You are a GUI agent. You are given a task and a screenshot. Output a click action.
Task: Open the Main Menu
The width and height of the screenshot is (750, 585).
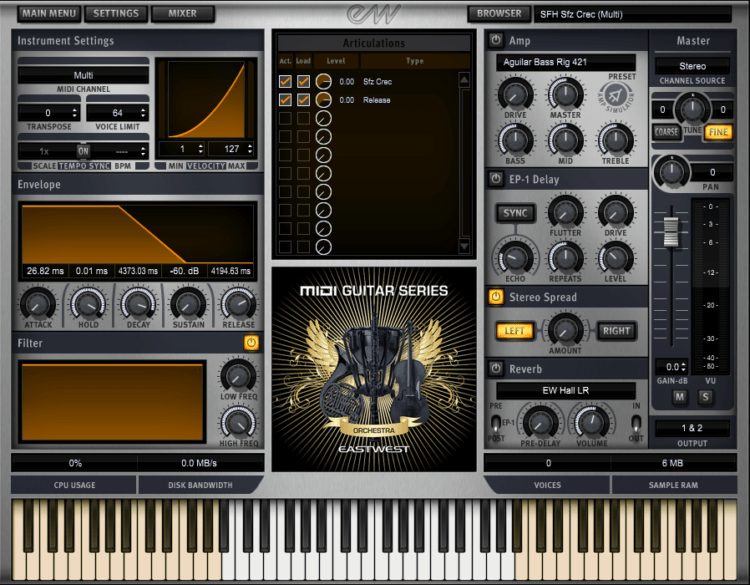coord(49,14)
